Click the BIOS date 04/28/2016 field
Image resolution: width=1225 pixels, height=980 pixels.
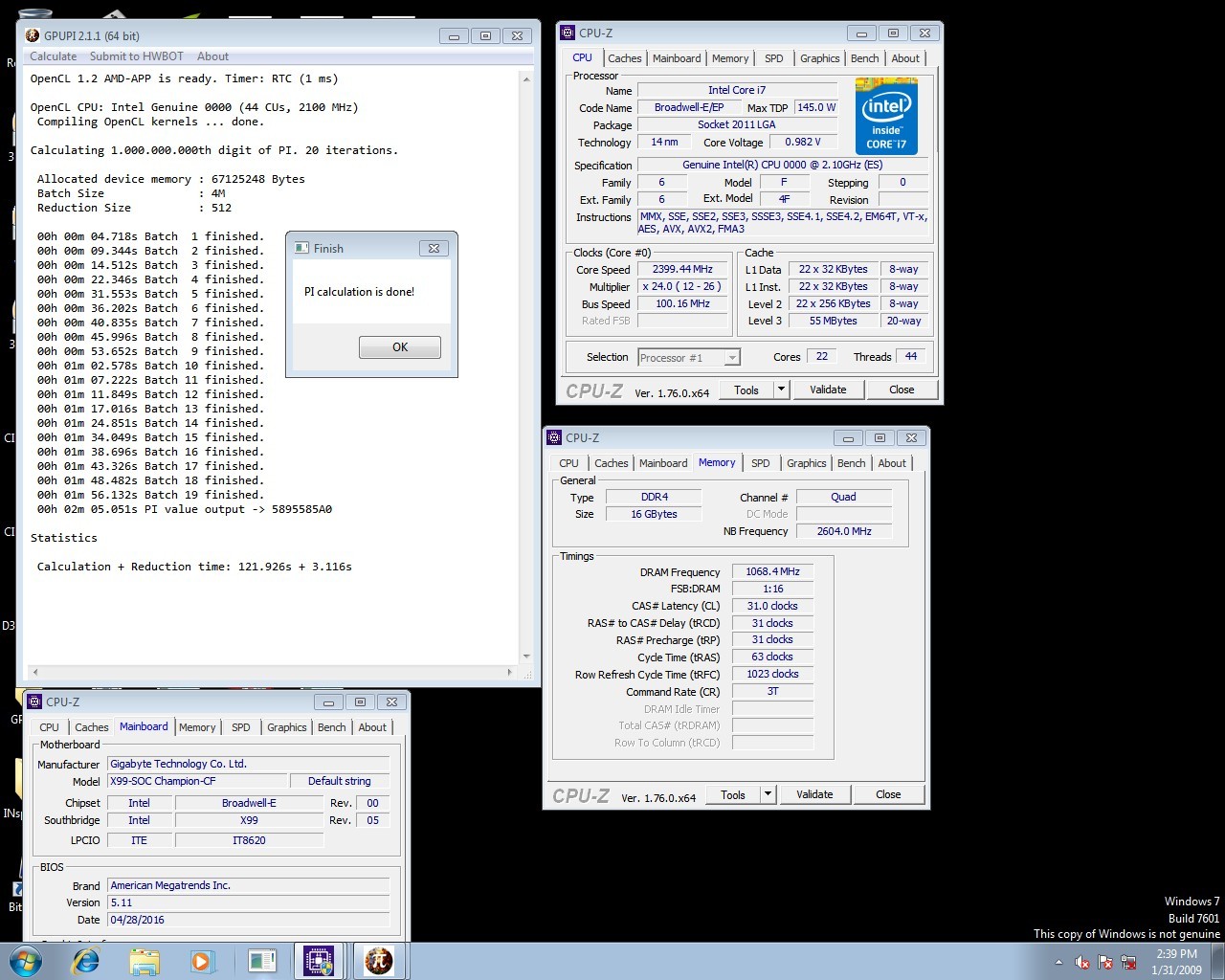point(249,920)
